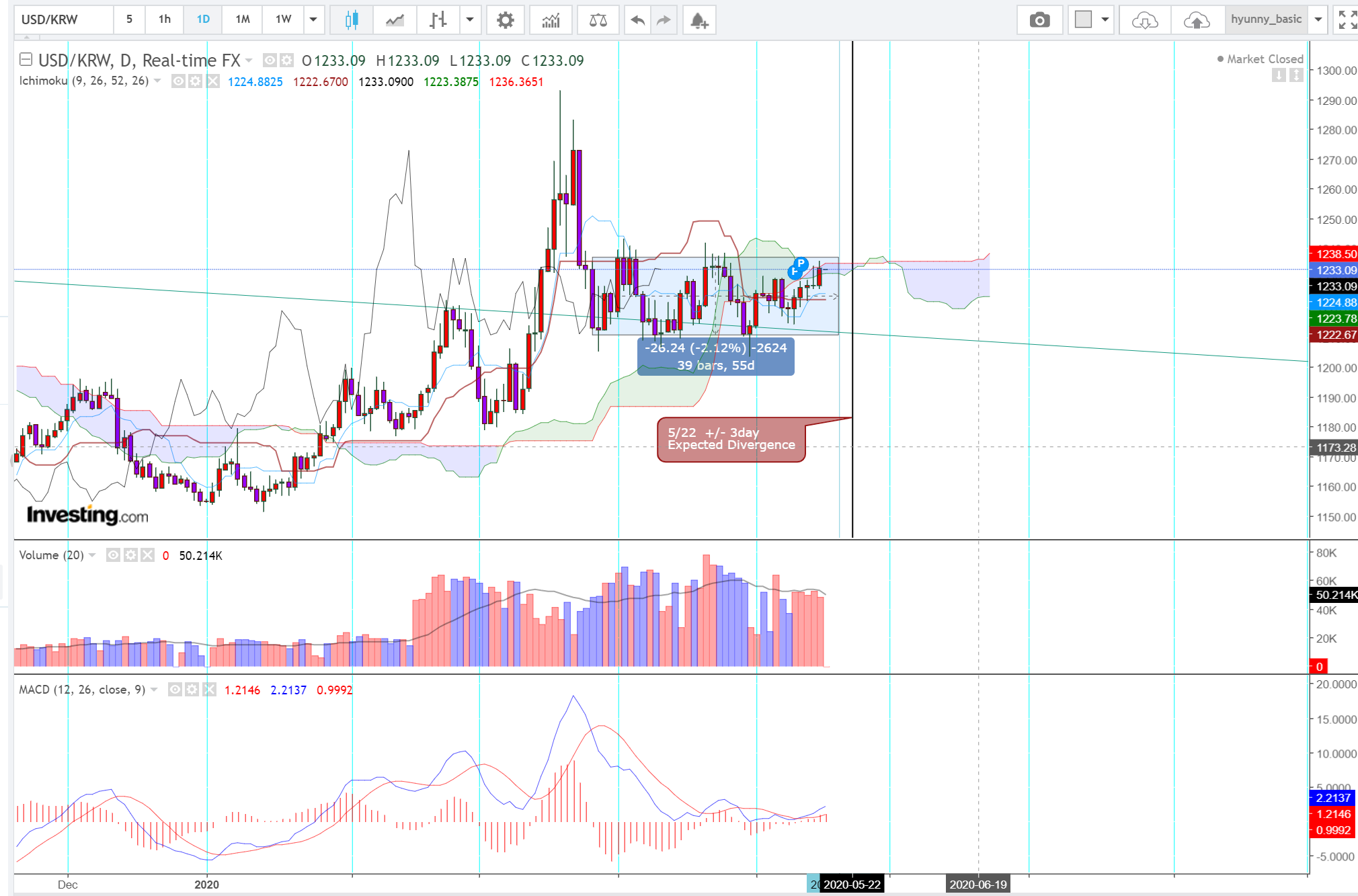The image size is (1358, 896).
Task: Open the hyunny_basic layout dropdown
Action: click(x=1318, y=19)
